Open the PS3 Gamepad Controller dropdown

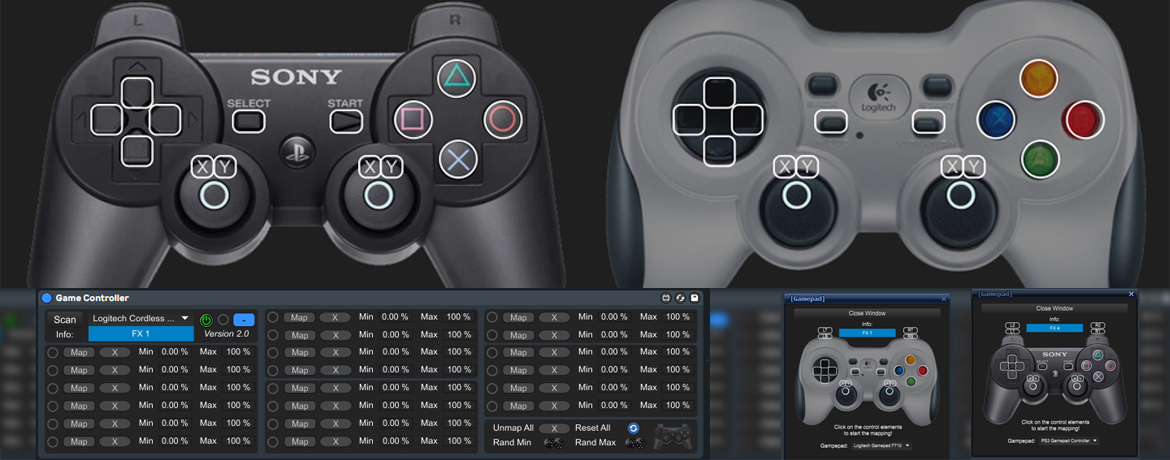tap(1068, 440)
